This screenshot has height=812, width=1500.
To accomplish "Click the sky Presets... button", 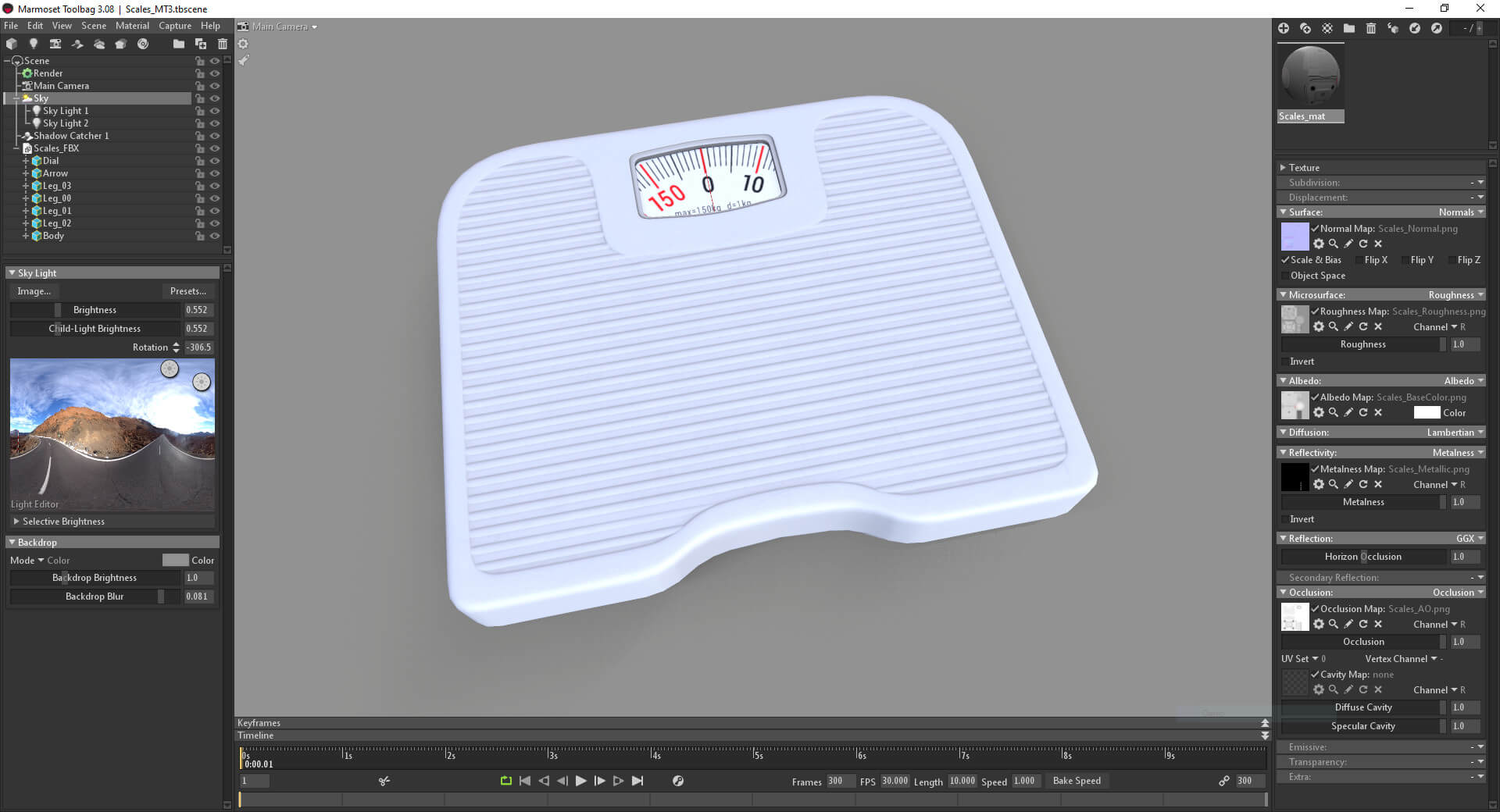I will tap(188, 291).
